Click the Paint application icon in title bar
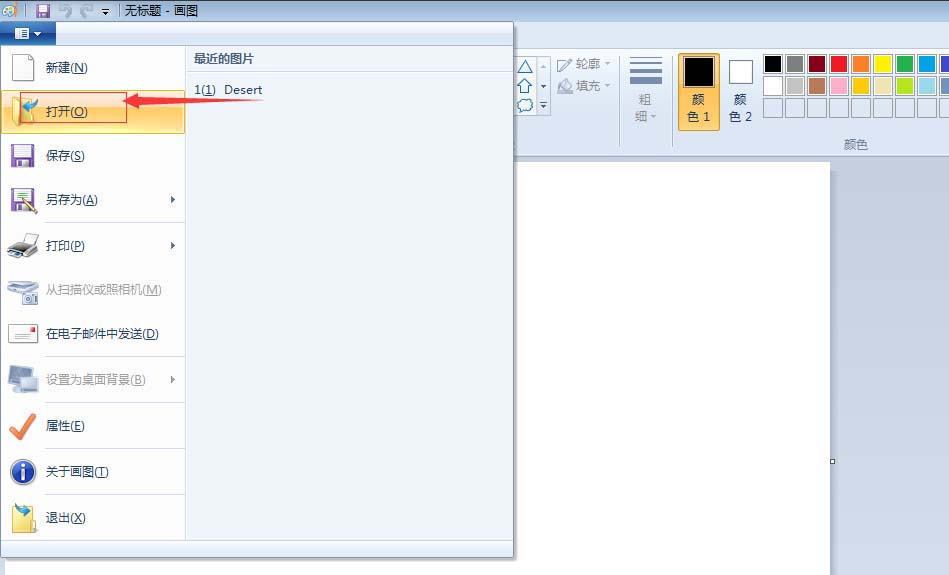949x575 pixels. [9, 10]
